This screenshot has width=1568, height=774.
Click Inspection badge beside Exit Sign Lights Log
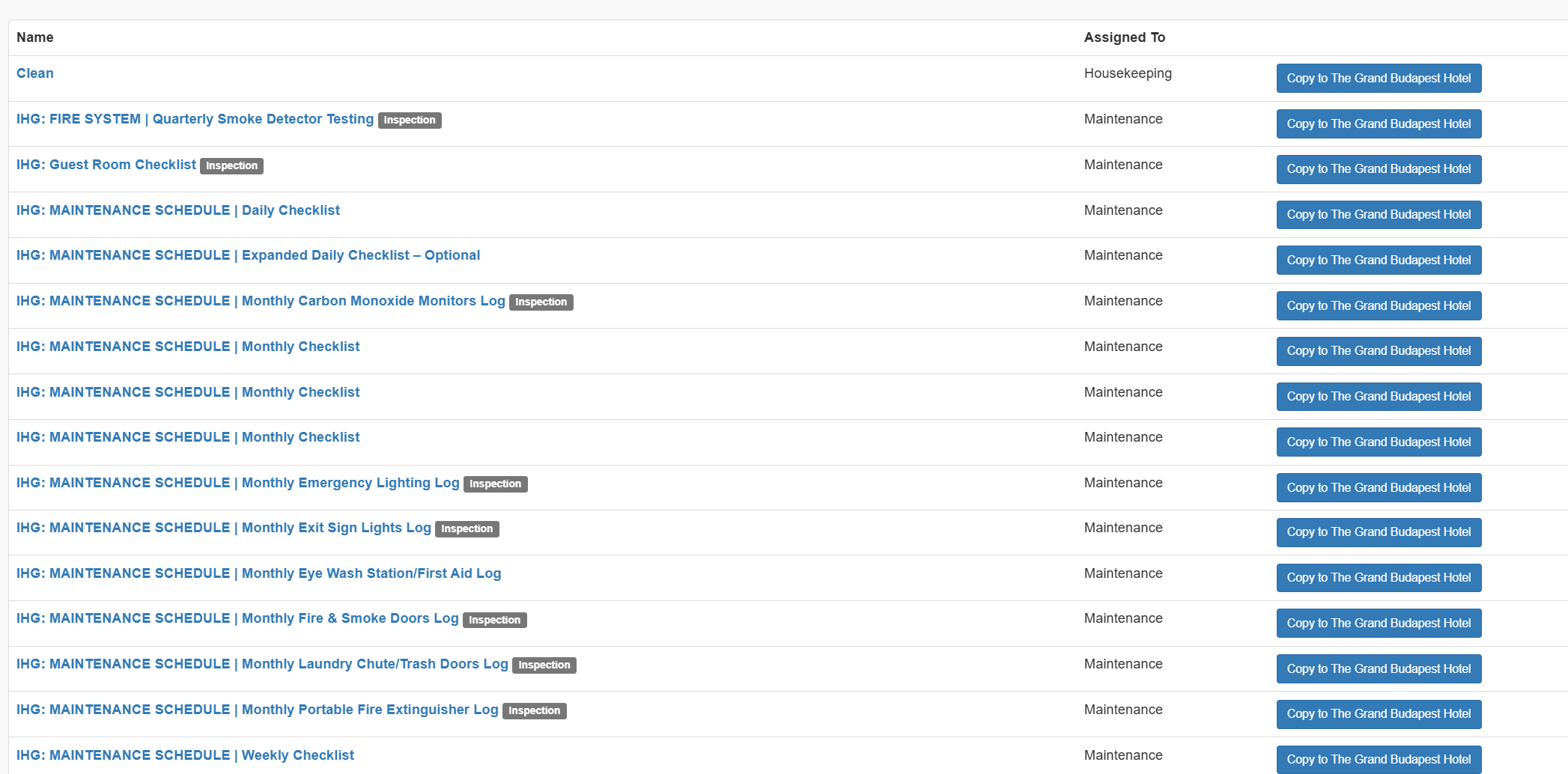(467, 528)
